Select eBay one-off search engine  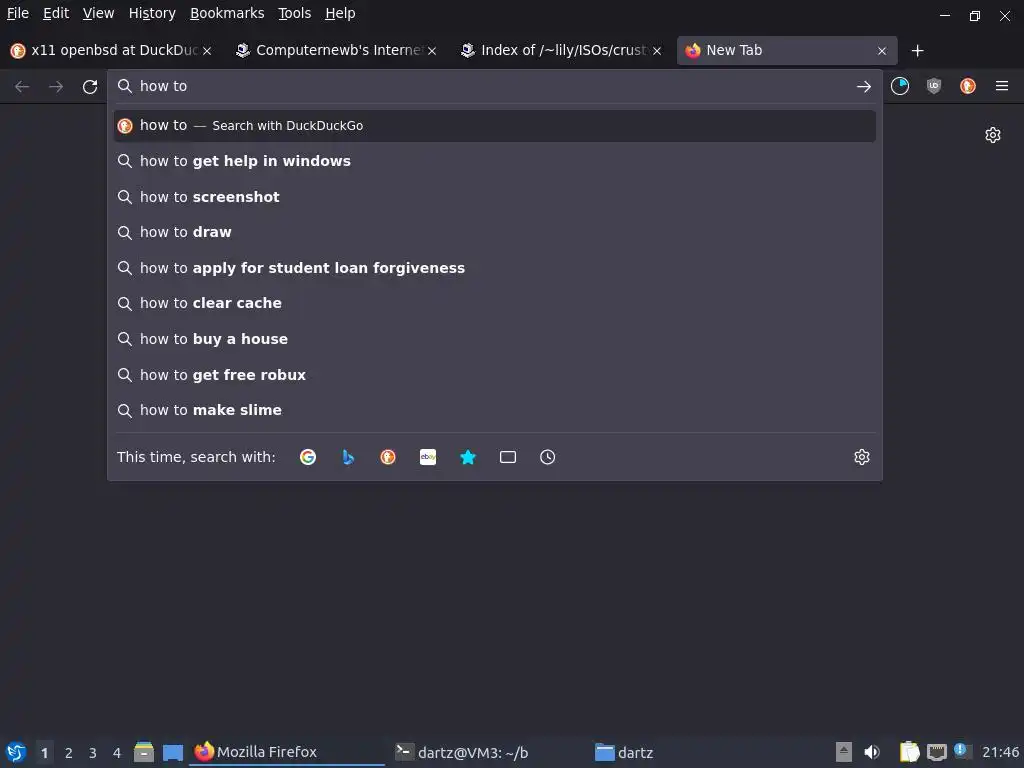428,457
